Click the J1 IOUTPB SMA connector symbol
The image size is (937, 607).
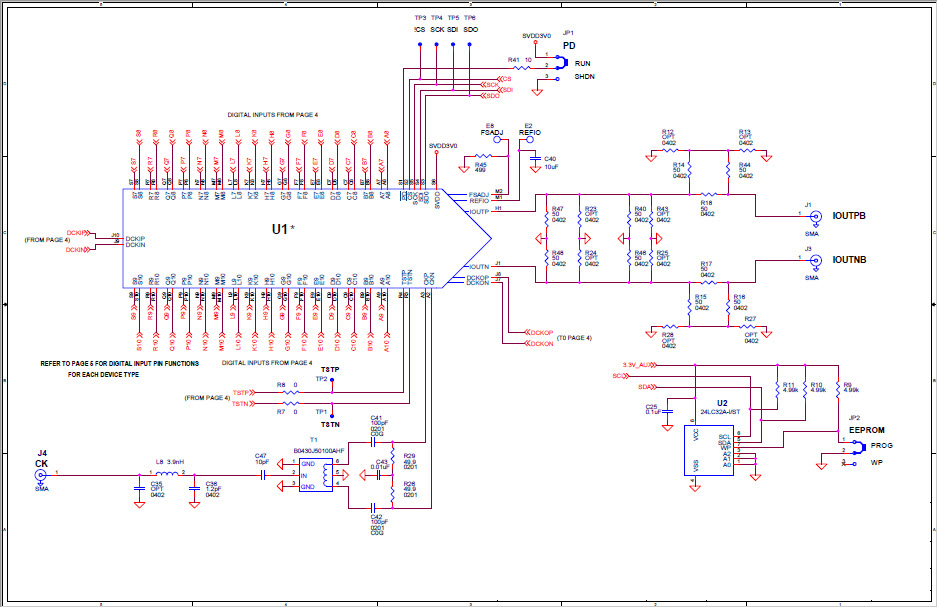point(815,215)
